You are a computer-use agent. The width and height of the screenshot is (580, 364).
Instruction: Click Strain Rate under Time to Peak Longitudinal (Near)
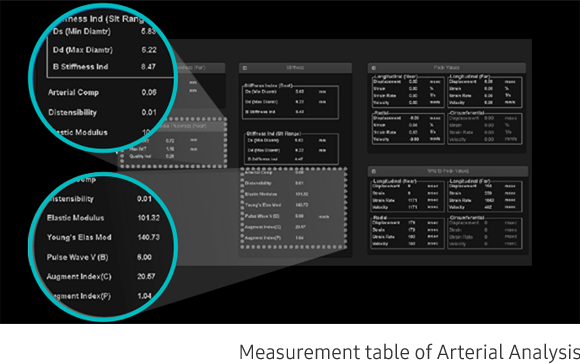tap(383, 200)
